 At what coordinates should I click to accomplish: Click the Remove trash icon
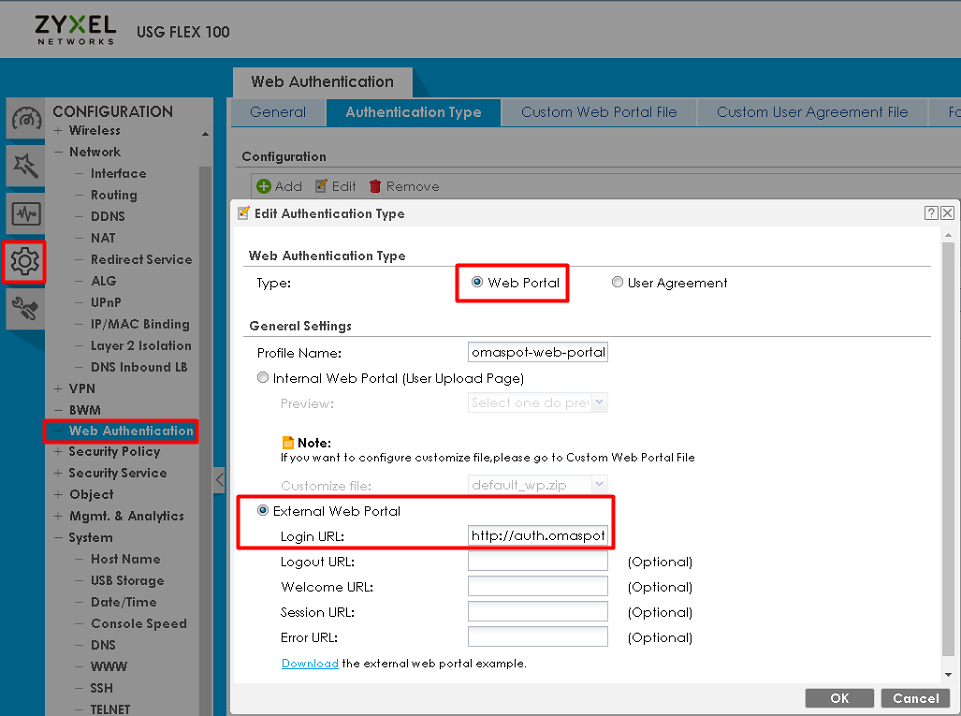[x=376, y=186]
